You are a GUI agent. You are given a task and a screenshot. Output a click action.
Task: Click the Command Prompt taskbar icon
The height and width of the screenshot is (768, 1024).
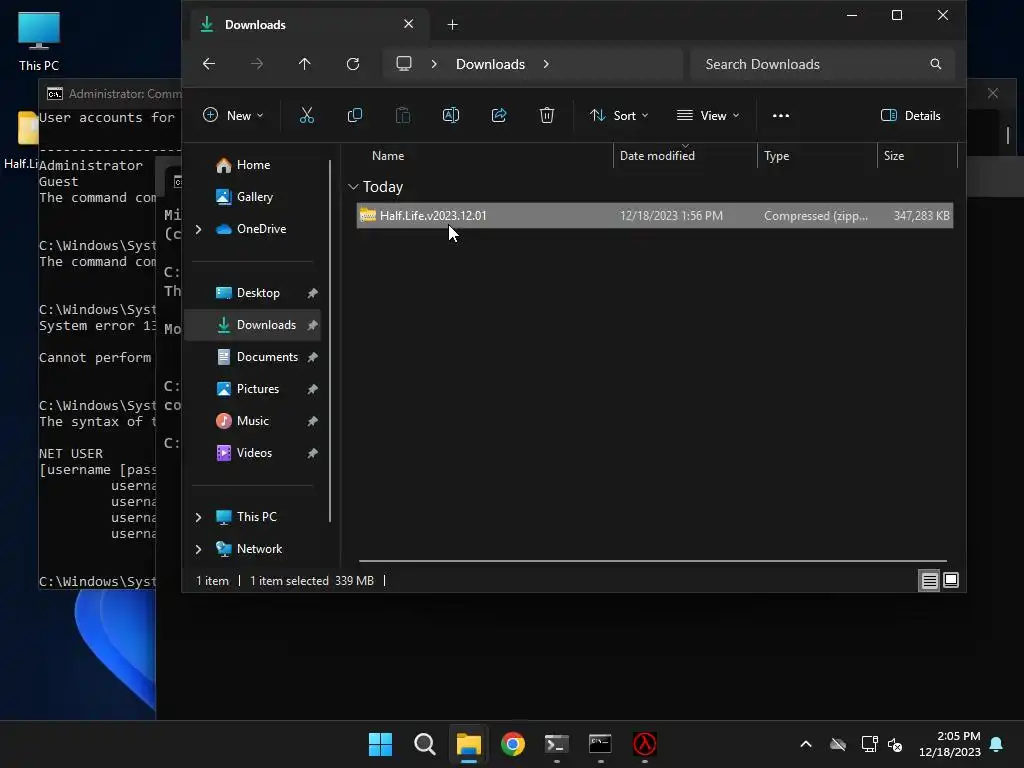pos(600,744)
